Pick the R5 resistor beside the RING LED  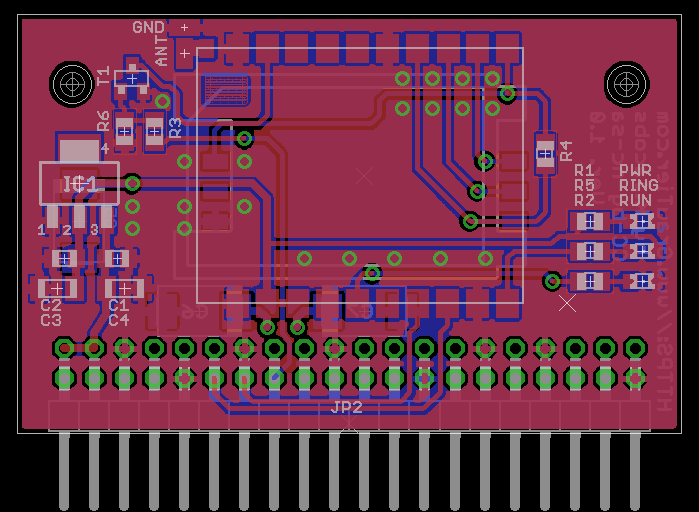pyautogui.click(x=590, y=251)
